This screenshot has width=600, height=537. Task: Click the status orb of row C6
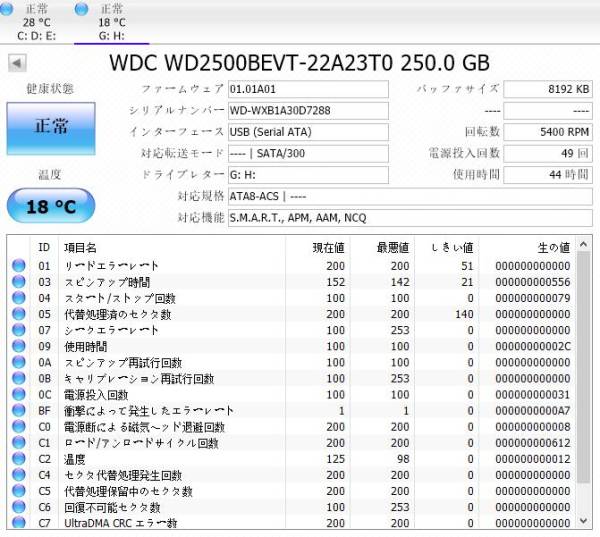18,507
